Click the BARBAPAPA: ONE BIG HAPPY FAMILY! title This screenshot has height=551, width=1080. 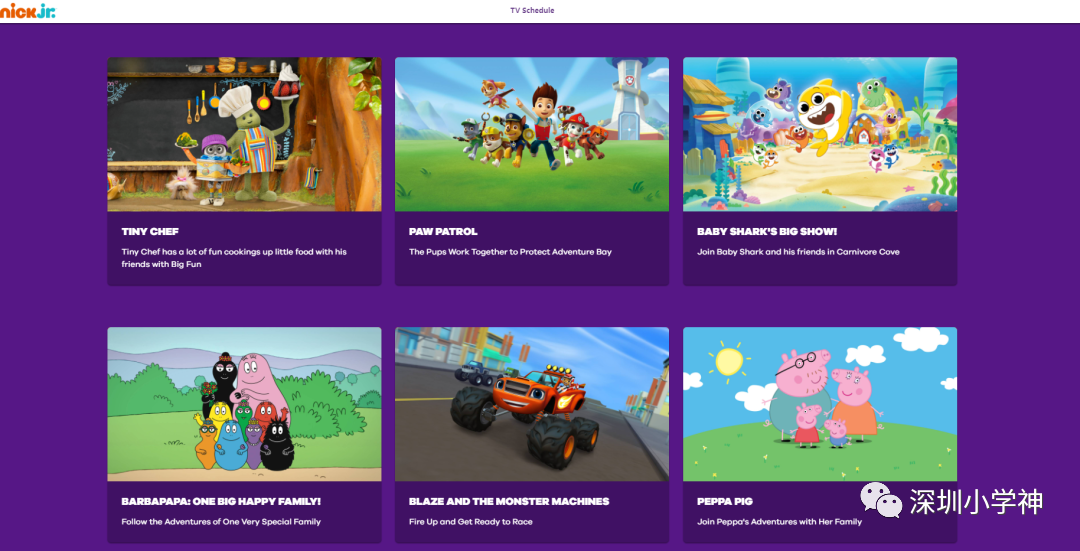pyautogui.click(x=221, y=502)
